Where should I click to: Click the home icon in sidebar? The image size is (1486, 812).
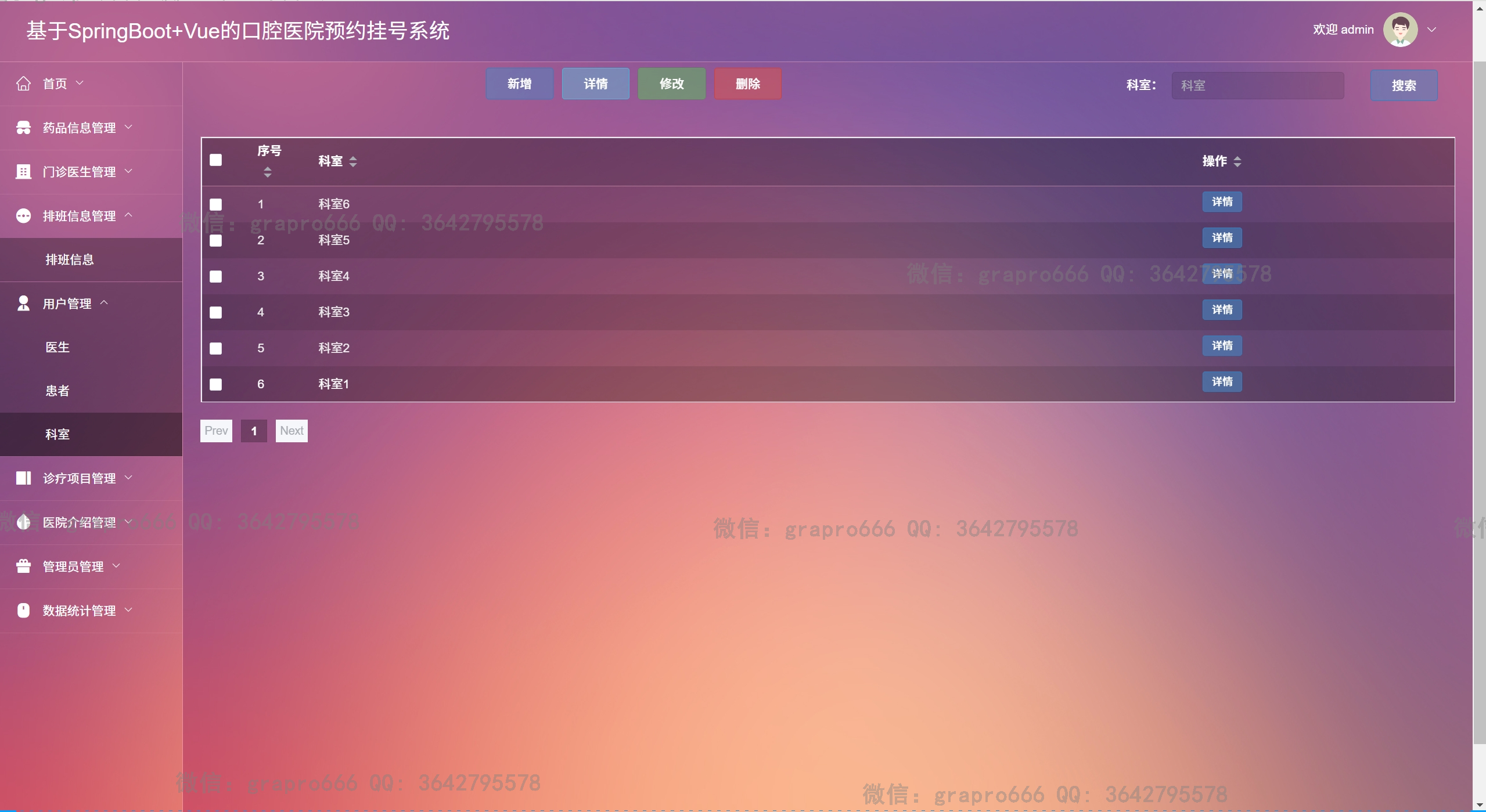coord(23,84)
